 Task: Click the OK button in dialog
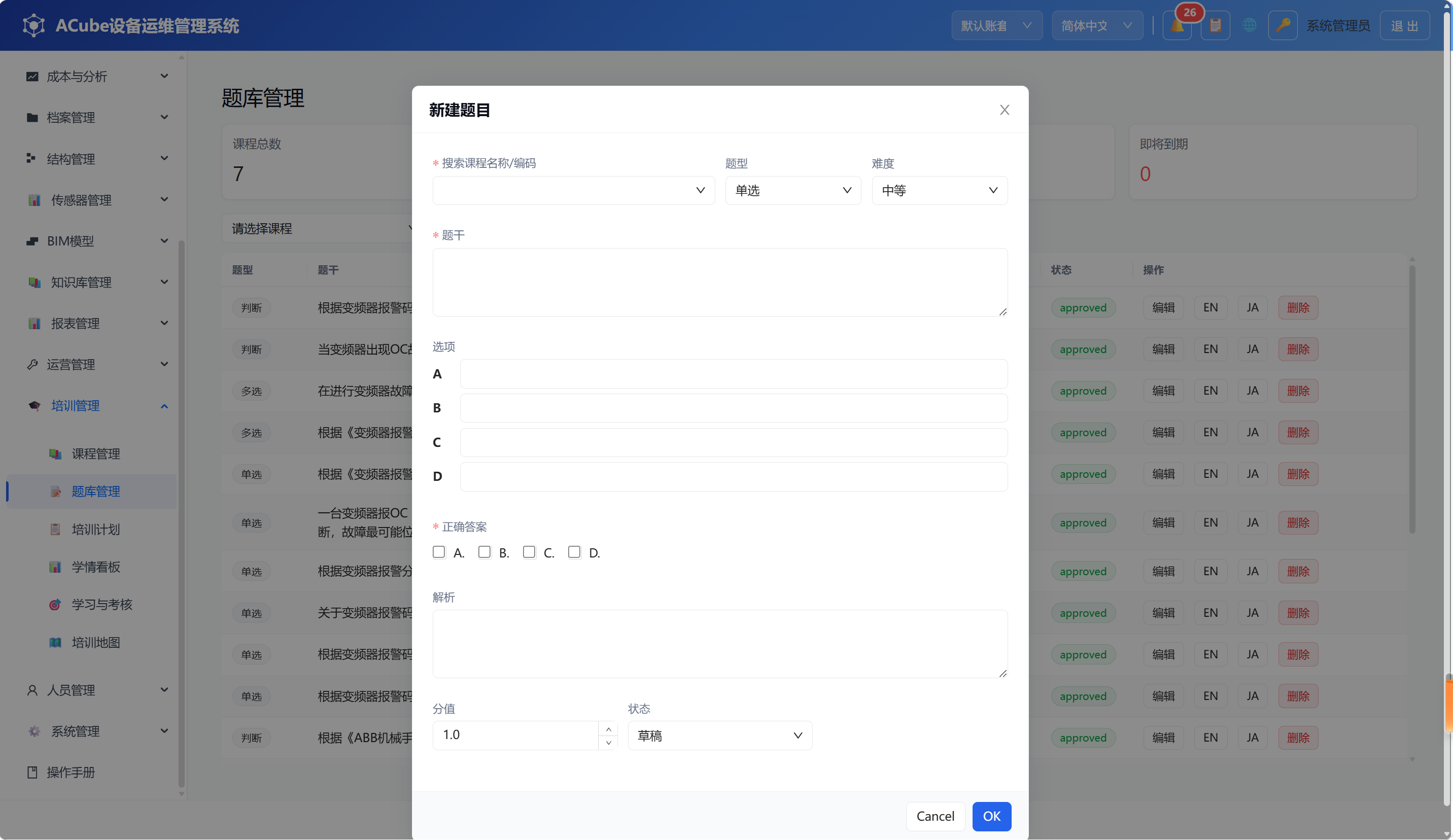click(991, 816)
